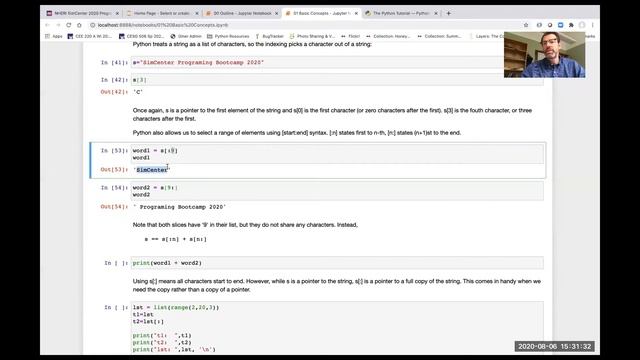640x360 pixels.
Task: Close the NHERI SimCenter 2020 tab
Action: click(x=117, y=13)
